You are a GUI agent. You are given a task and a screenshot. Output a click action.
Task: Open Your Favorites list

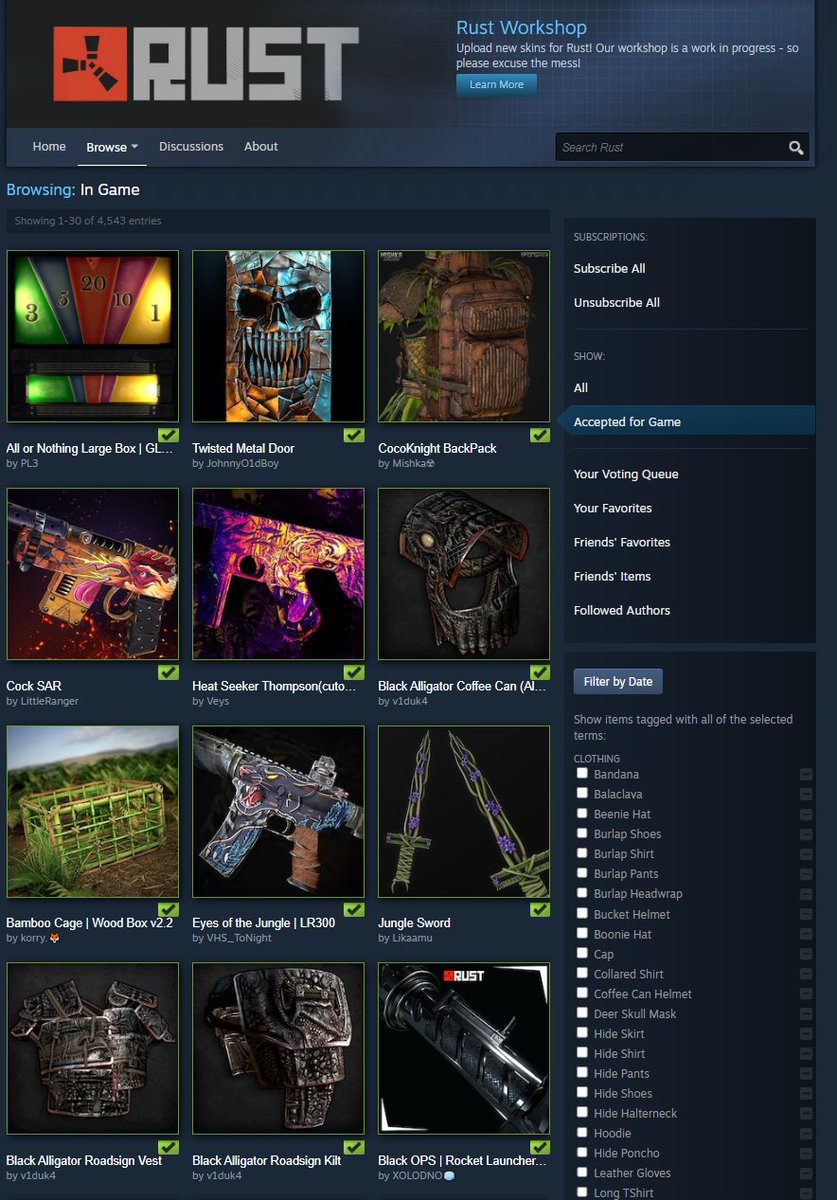click(613, 508)
